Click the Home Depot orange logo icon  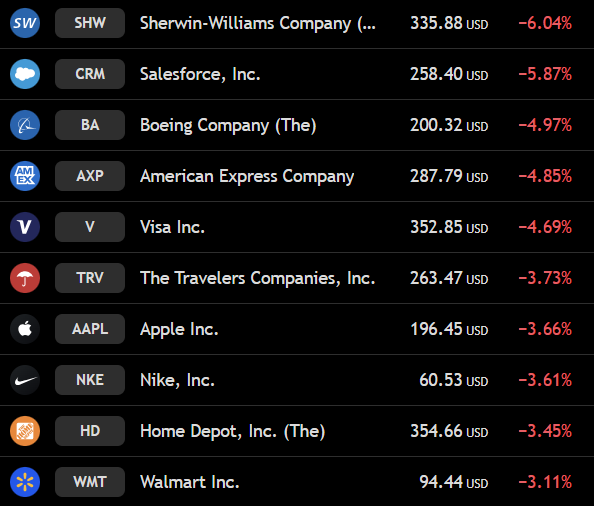click(25, 431)
